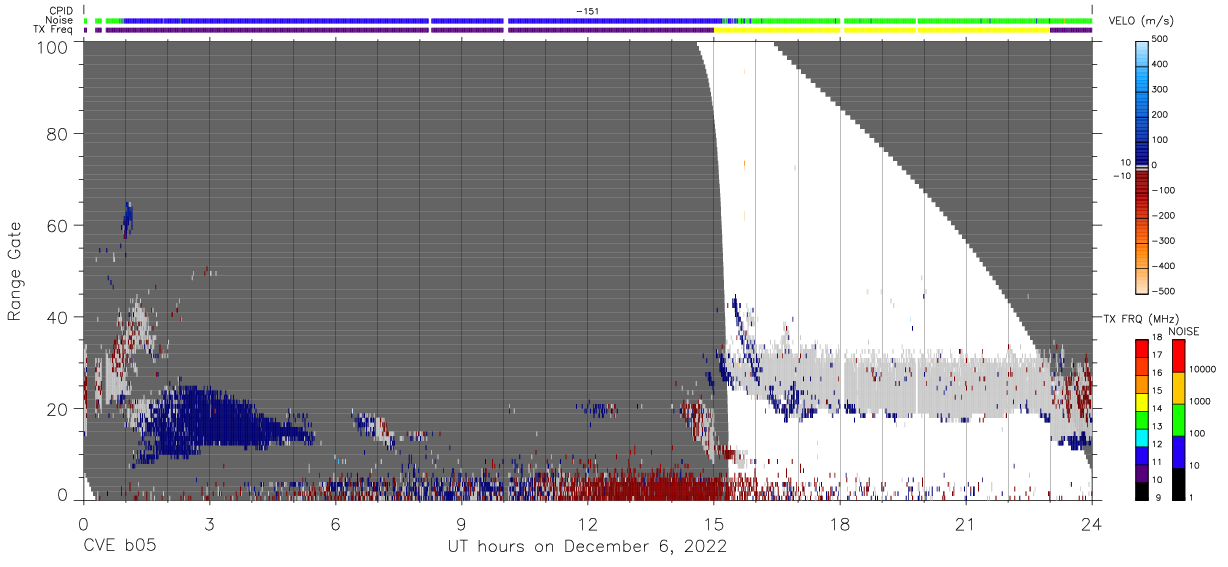Click the 6 hour tick on time axis
This screenshot has height=567, width=1228.
335,522
